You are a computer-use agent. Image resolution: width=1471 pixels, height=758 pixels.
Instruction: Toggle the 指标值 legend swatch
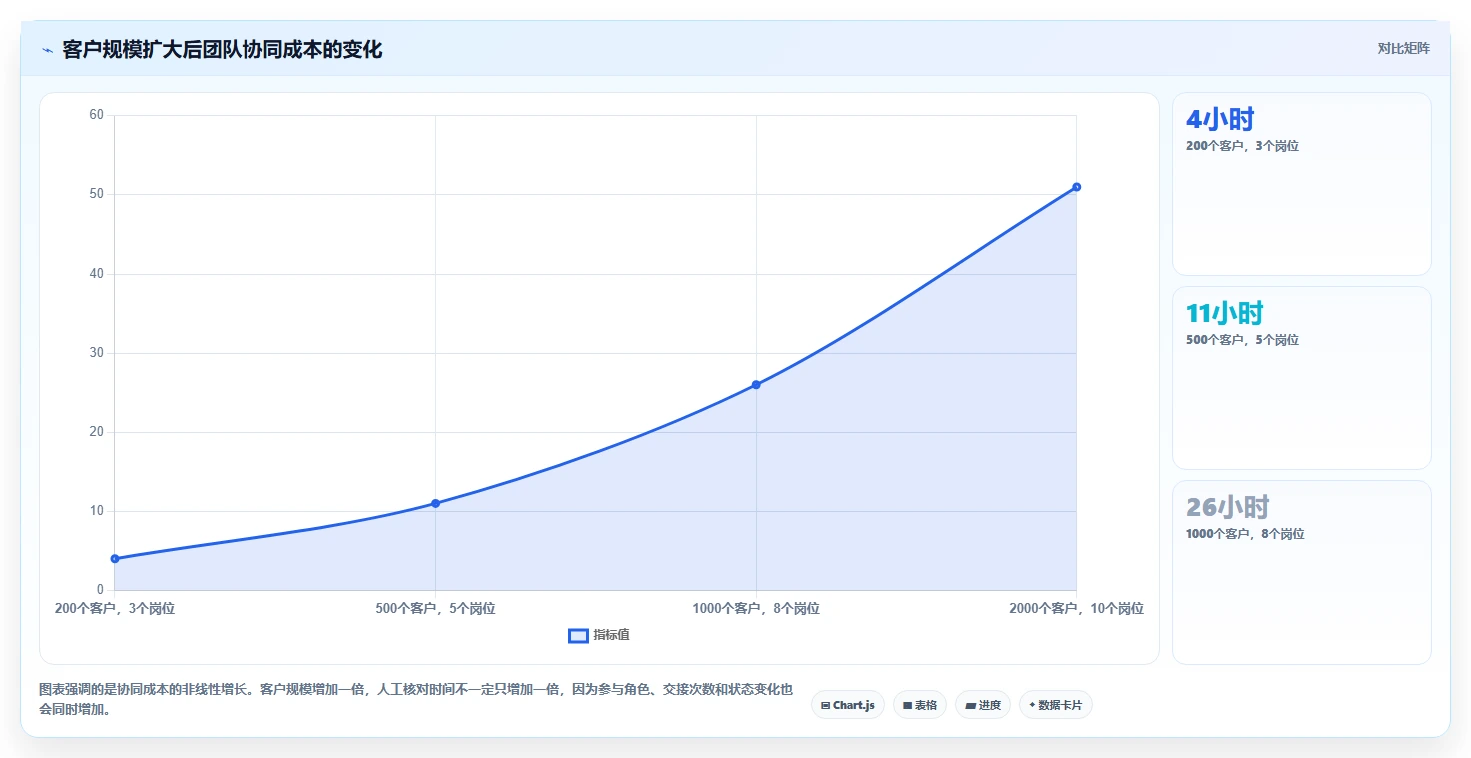[x=578, y=635]
